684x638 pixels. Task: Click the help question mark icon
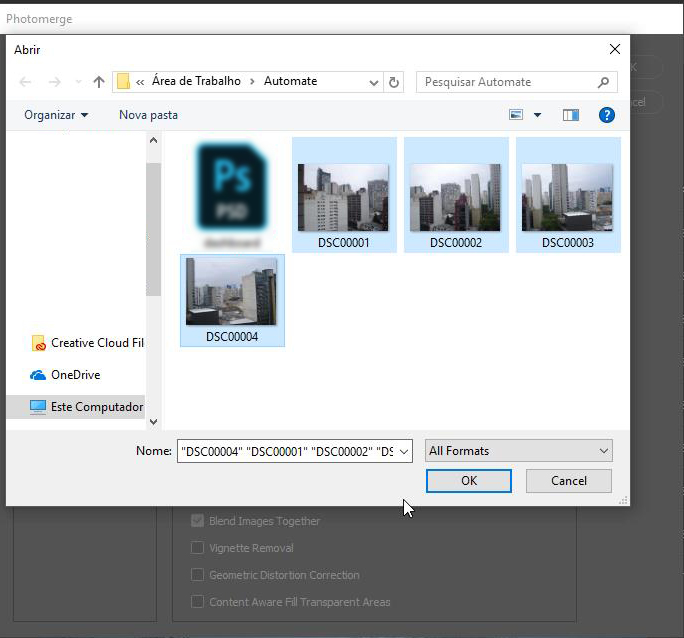click(606, 115)
